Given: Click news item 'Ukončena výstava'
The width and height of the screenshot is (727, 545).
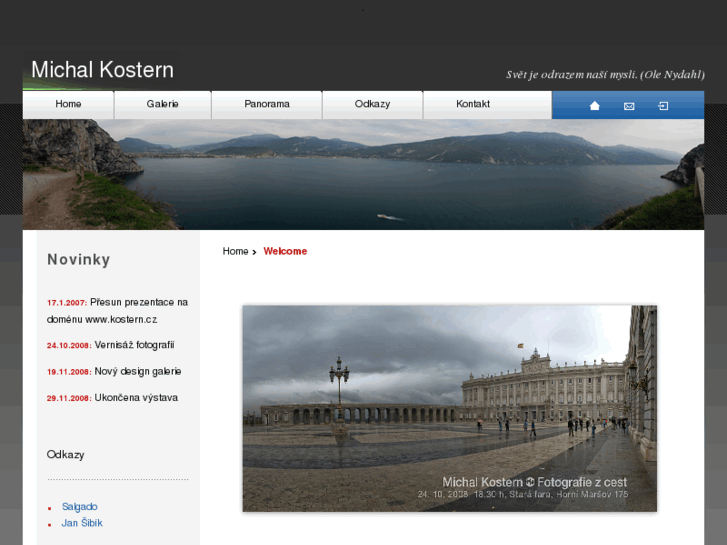Looking at the screenshot, I should coord(136,398).
